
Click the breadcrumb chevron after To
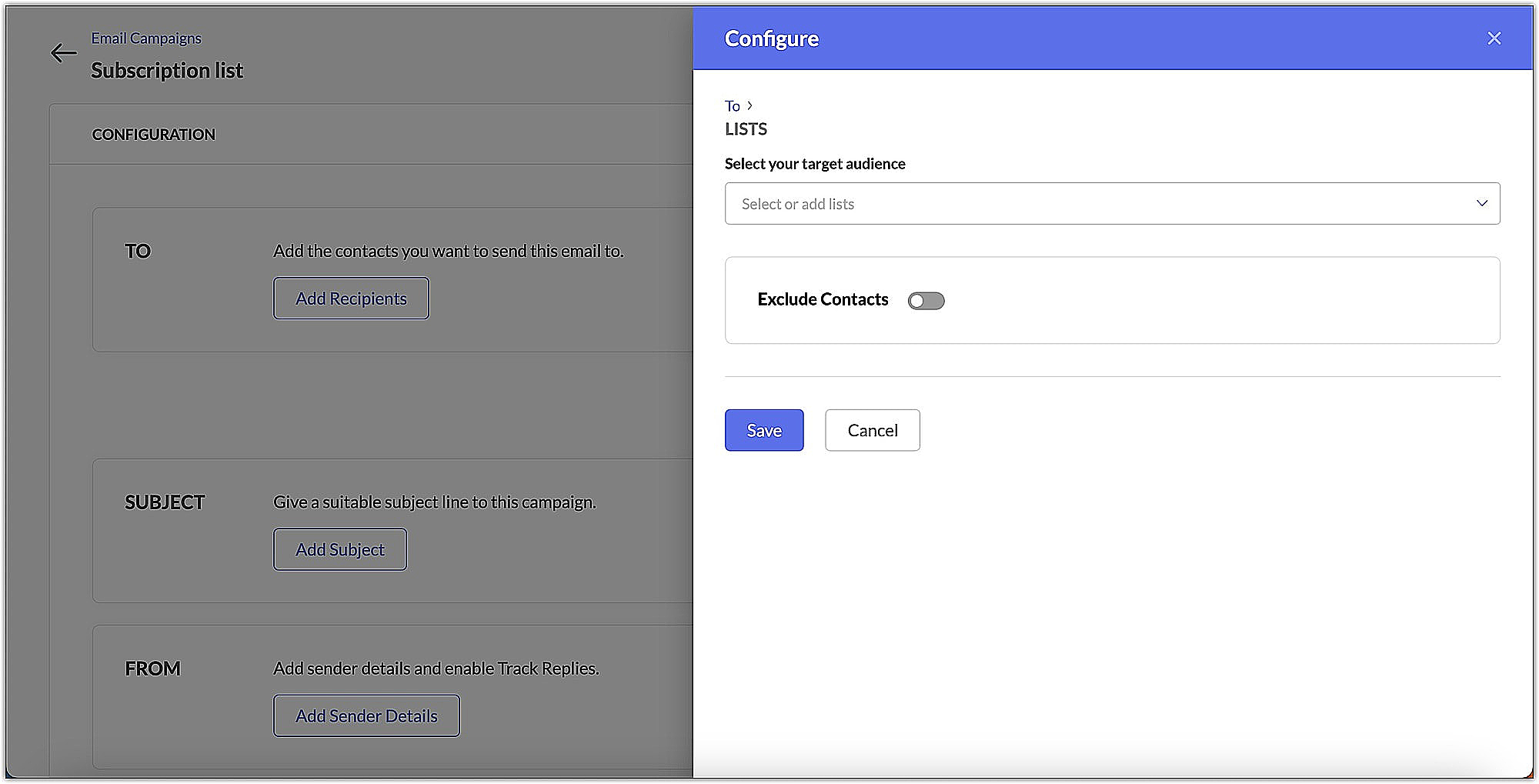(749, 105)
